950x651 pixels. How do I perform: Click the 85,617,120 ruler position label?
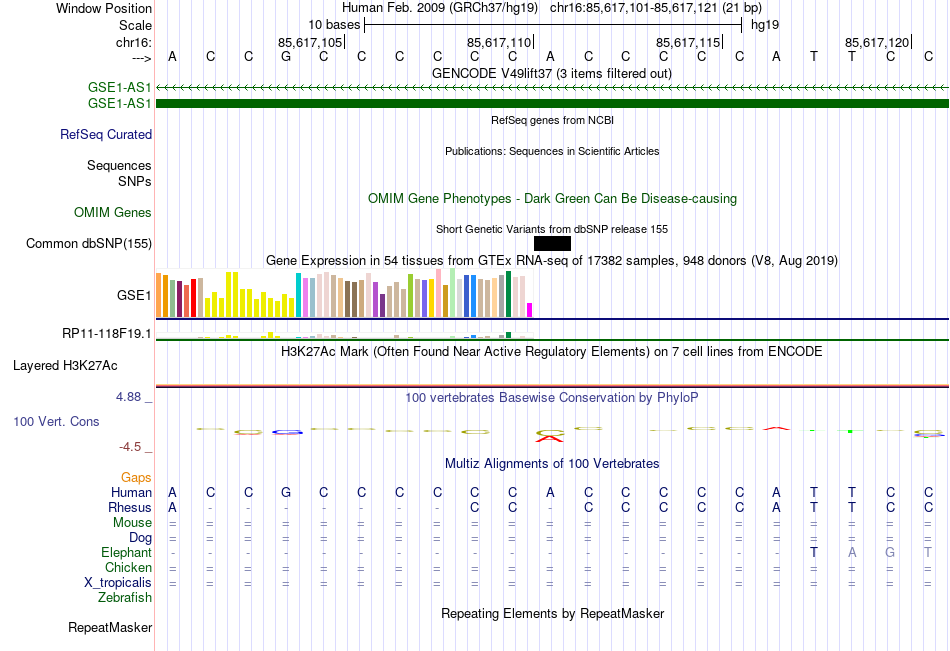point(877,42)
